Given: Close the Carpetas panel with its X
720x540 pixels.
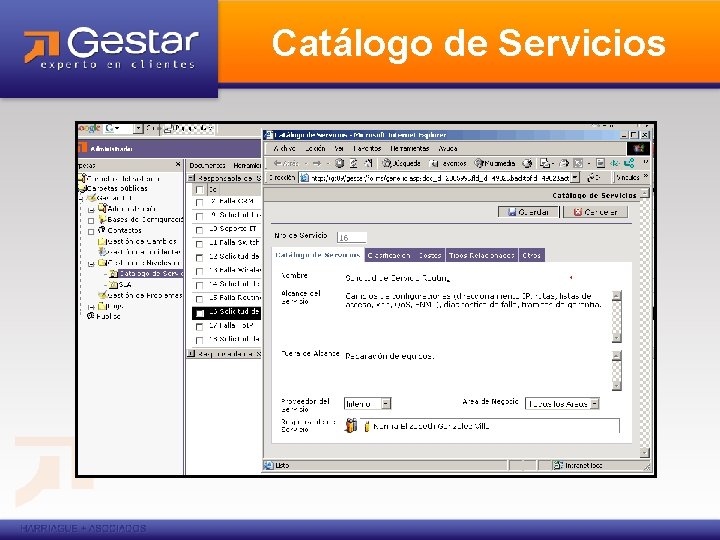Looking at the screenshot, I should (x=178, y=164).
